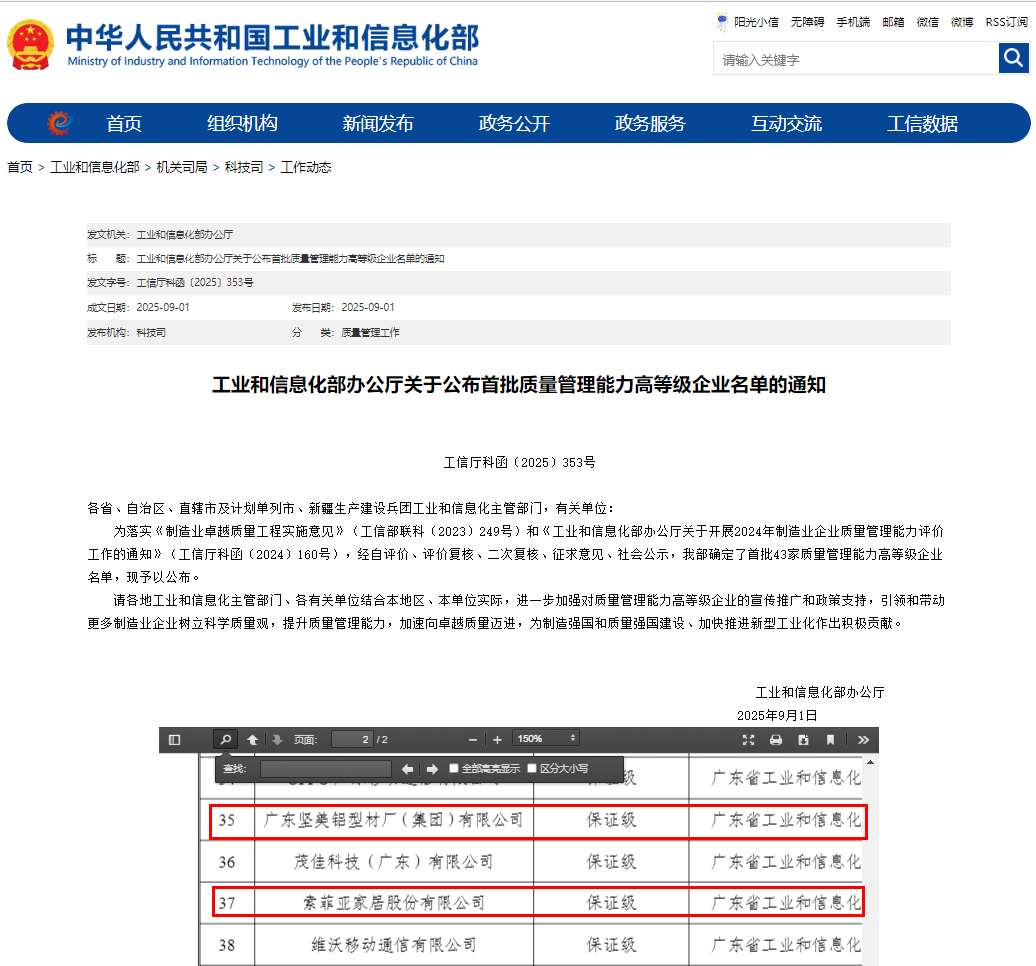Go to previous PDF page arrow
The image size is (1036, 966).
point(252,740)
